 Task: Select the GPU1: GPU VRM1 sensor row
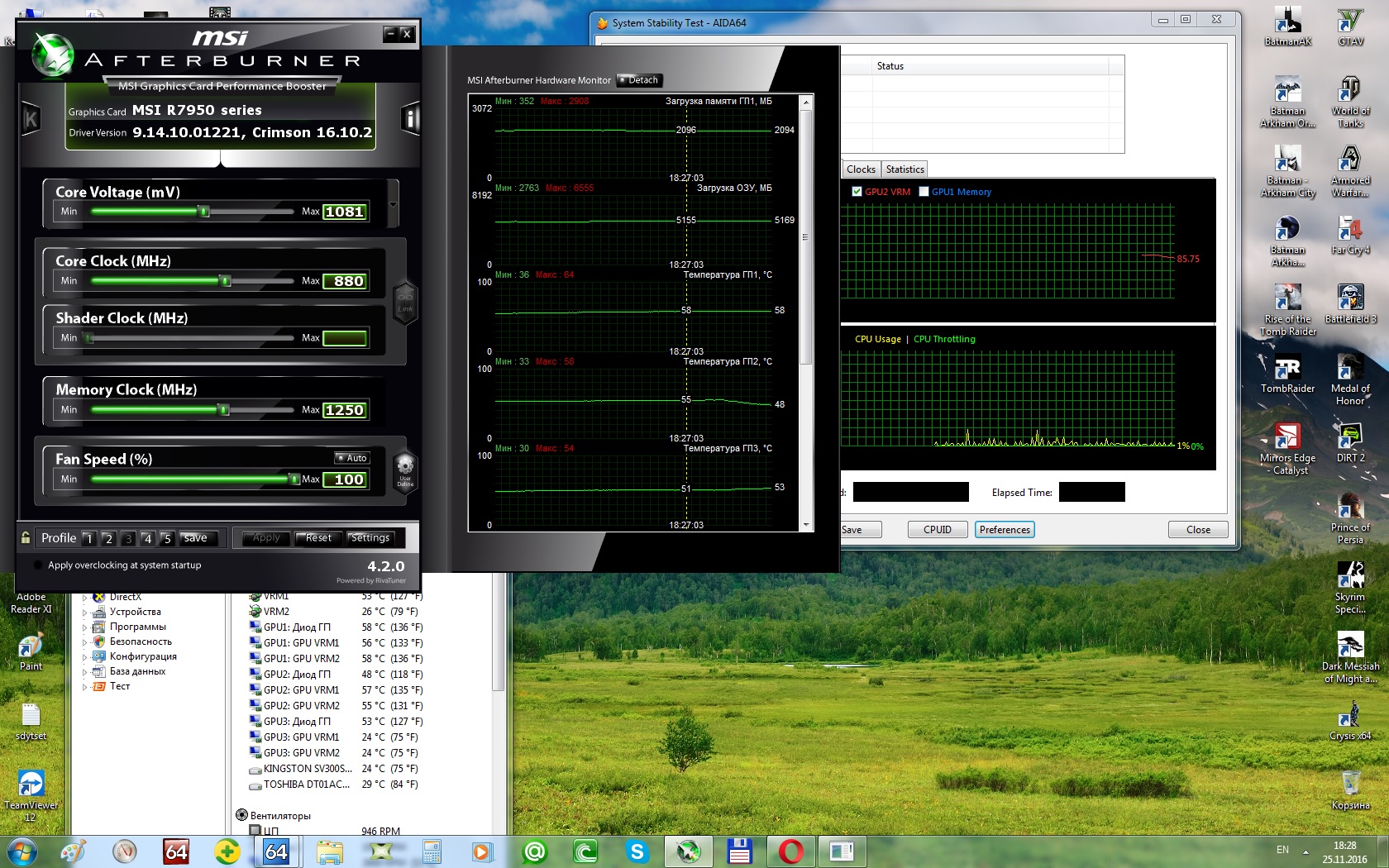[x=336, y=643]
